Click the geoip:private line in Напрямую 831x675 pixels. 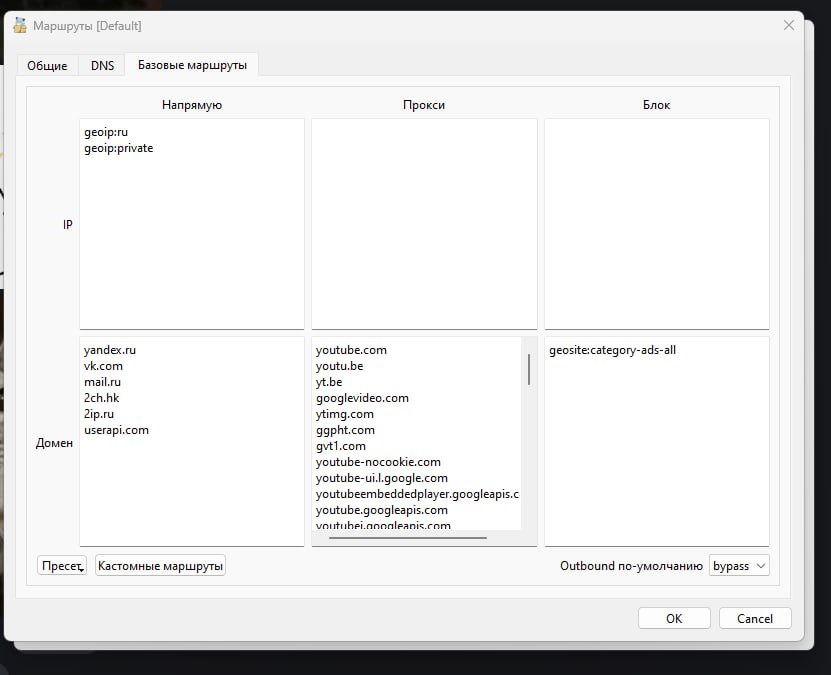(118, 148)
